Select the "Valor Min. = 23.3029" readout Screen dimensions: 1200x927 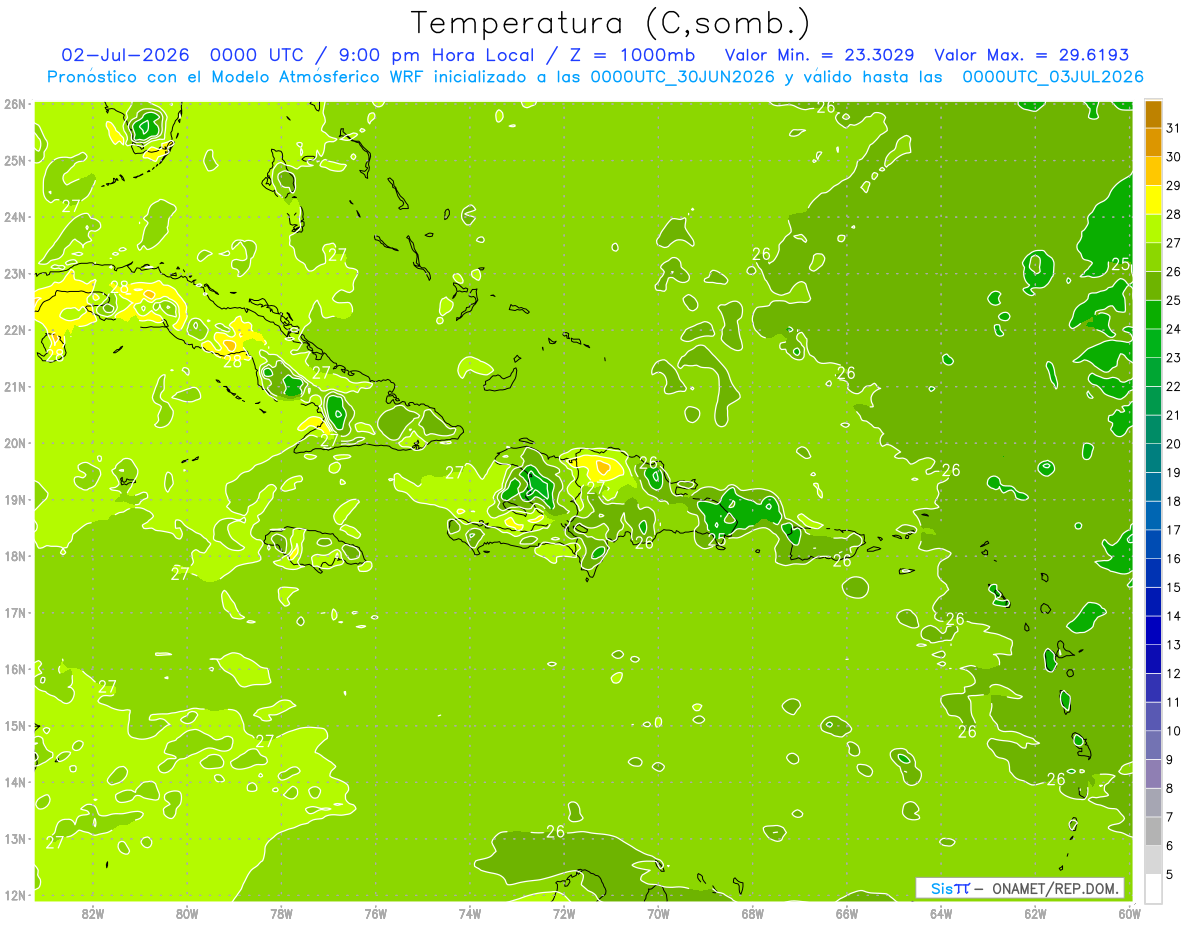[x=819, y=54]
